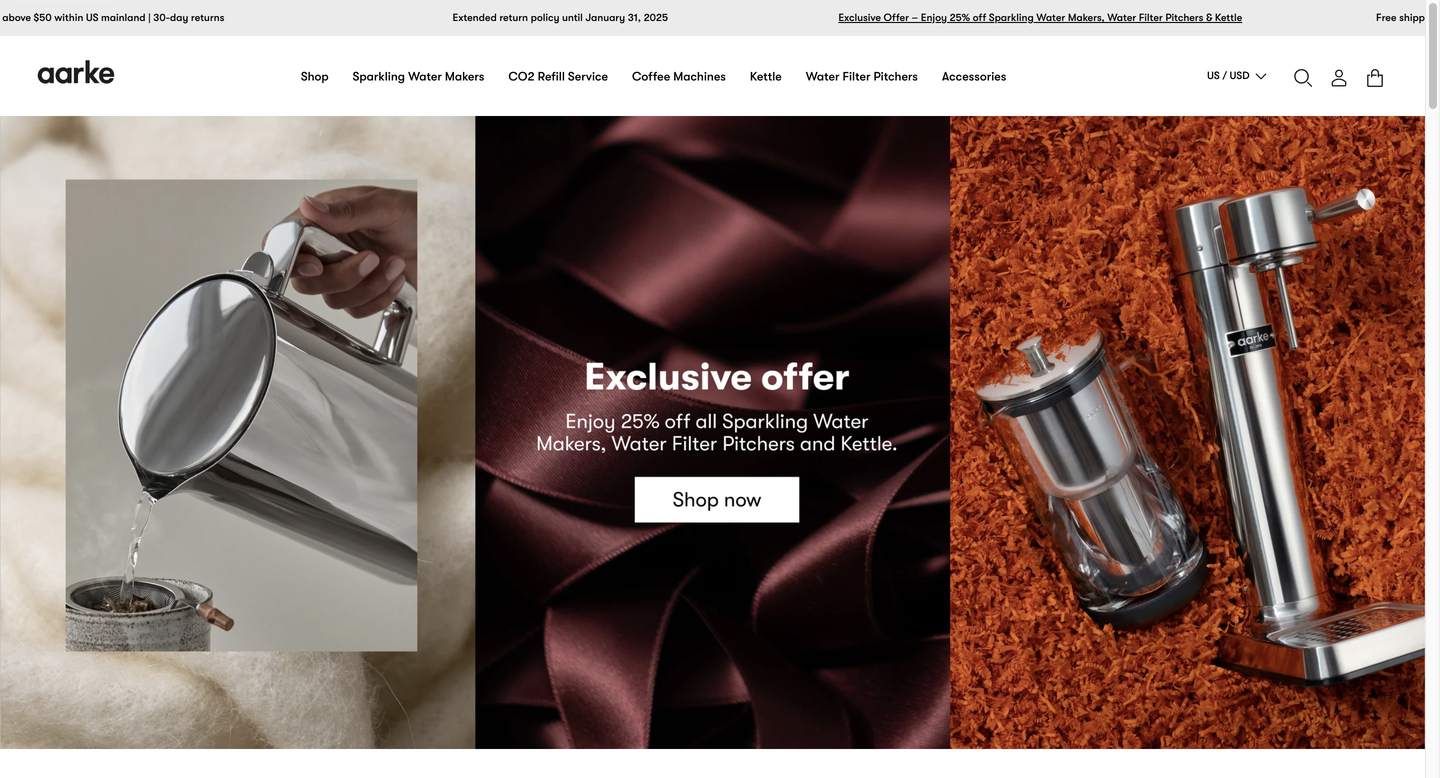Click the chevron beside US / USD
The width and height of the screenshot is (1440, 778).
pyautogui.click(x=1261, y=76)
